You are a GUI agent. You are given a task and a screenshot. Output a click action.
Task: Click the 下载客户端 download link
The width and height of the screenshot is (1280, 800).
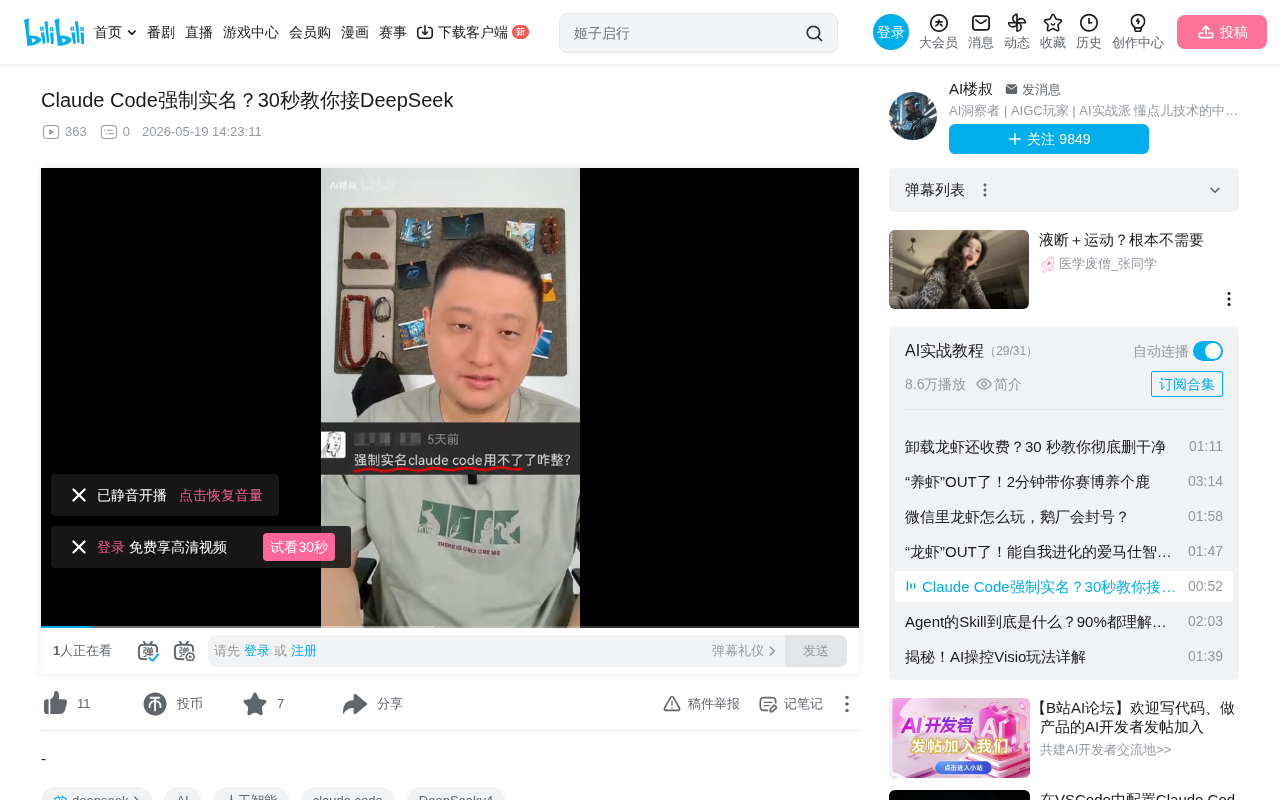coord(472,33)
